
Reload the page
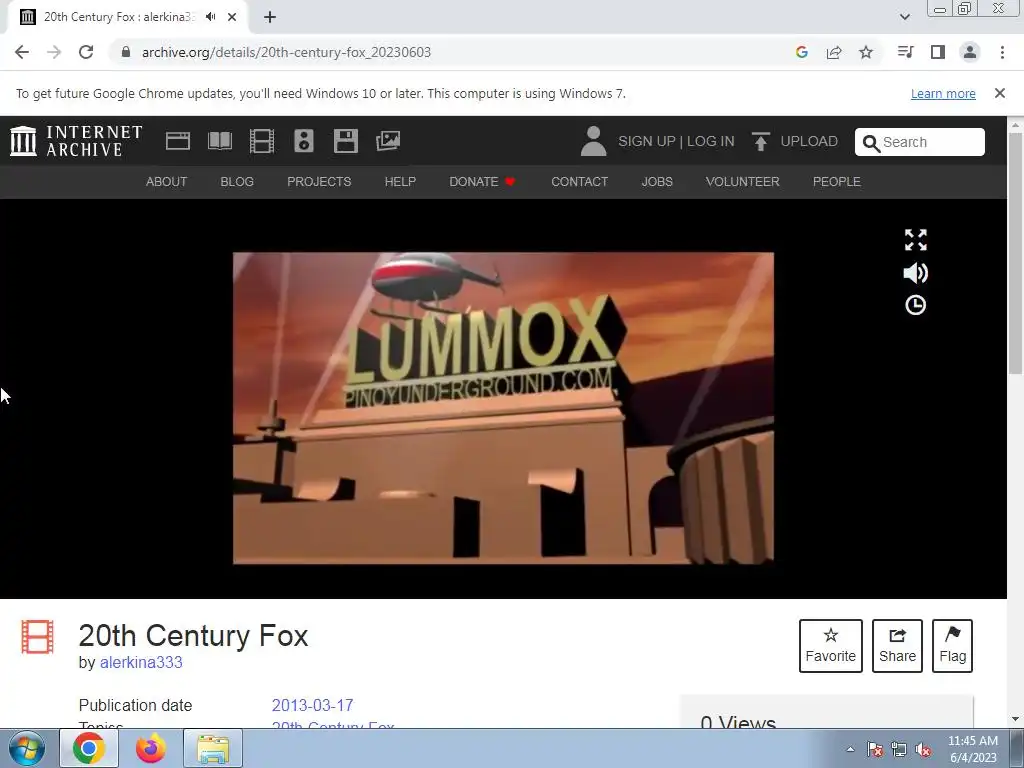click(86, 52)
